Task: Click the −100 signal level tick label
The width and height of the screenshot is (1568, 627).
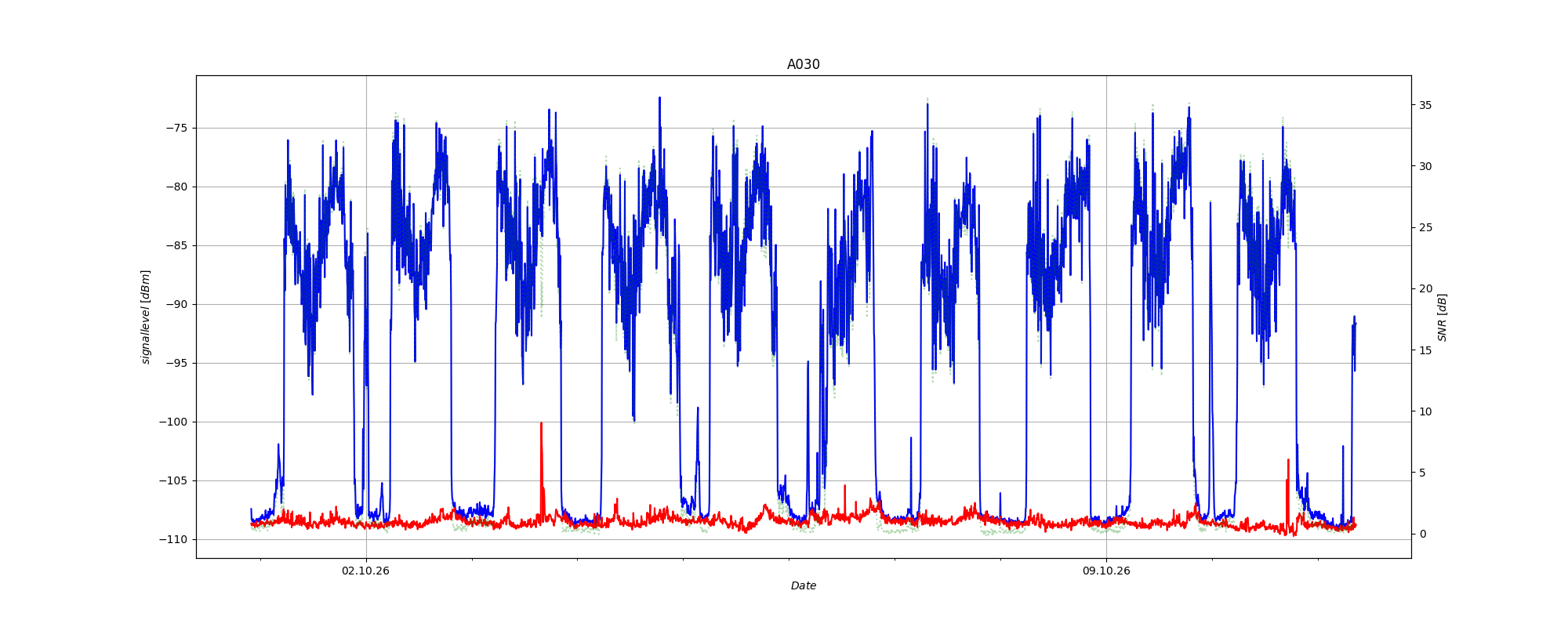Action: coord(173,422)
